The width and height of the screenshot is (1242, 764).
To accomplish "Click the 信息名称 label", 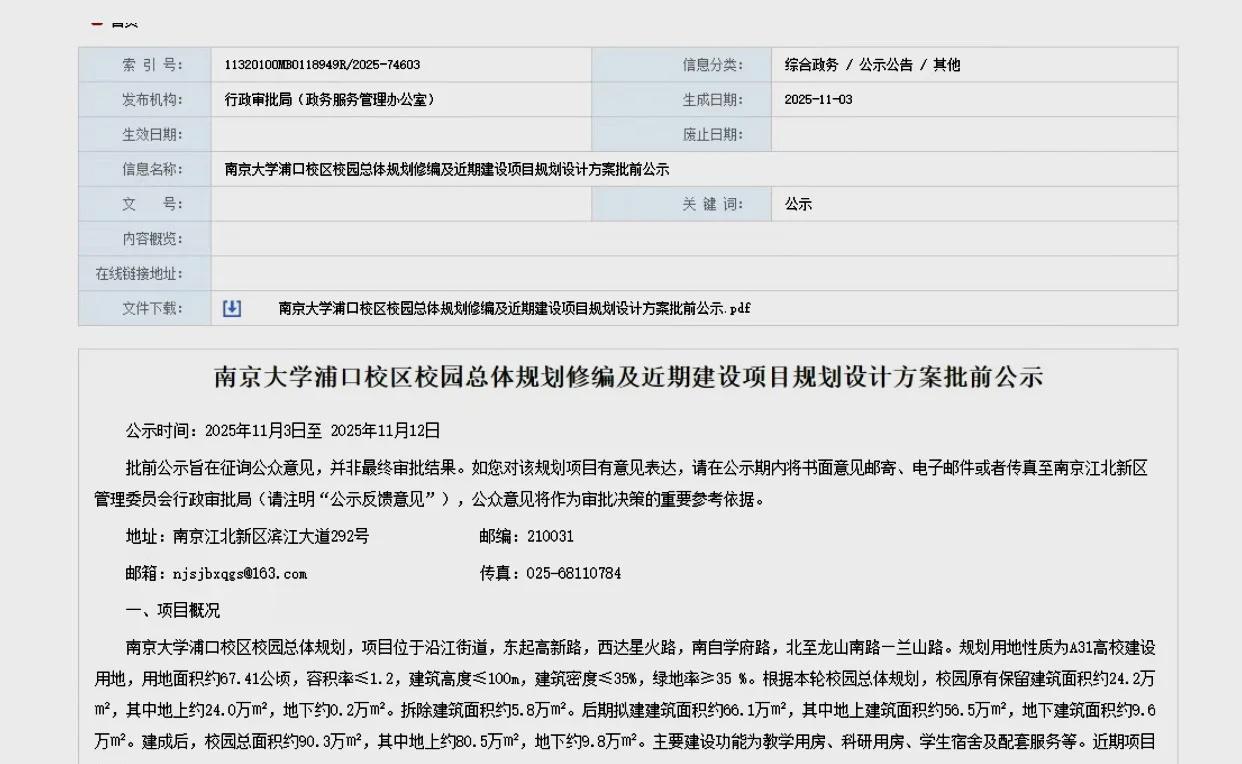I will point(153,170).
